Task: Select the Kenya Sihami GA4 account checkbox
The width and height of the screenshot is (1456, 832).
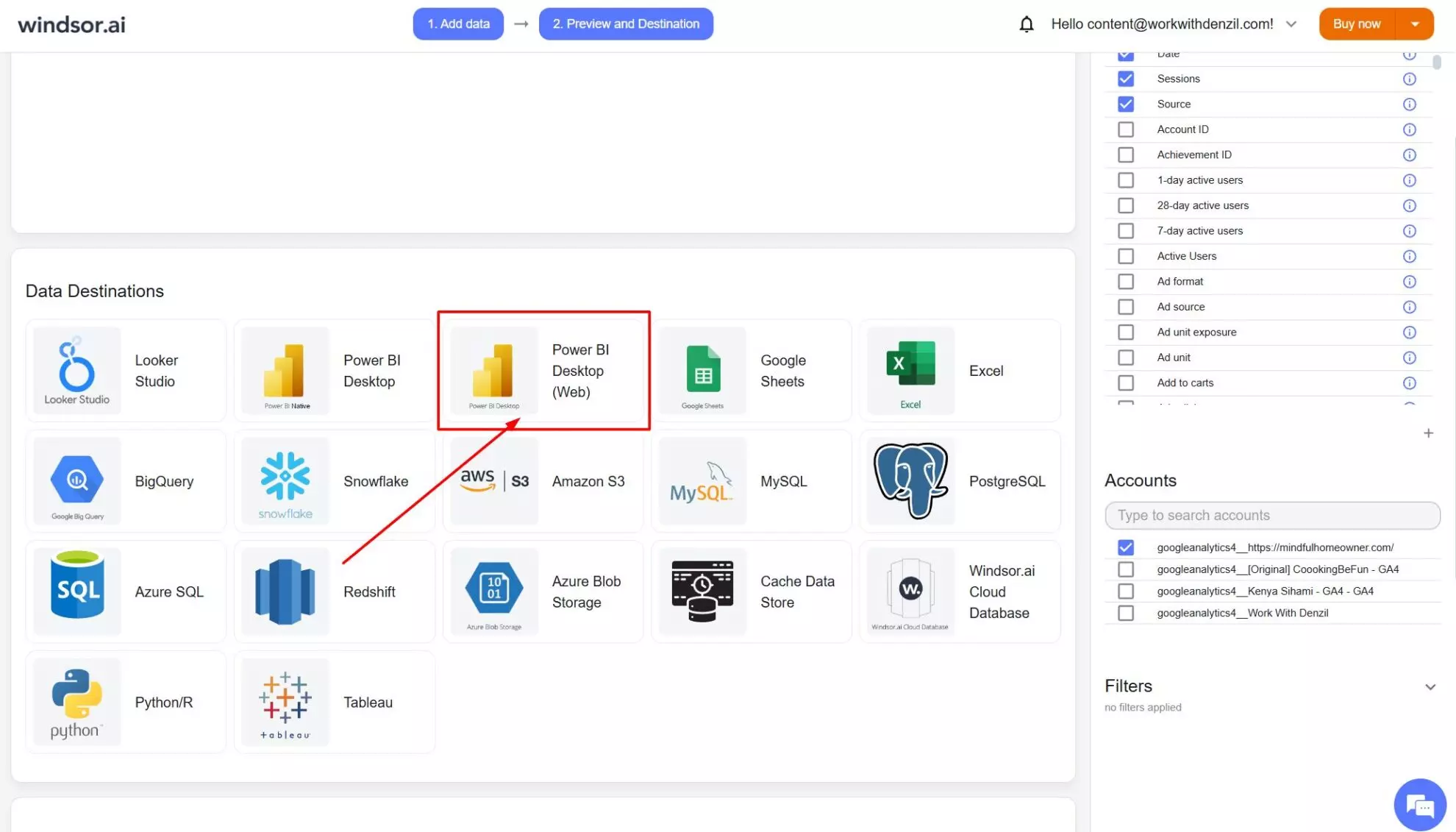Action: click(1125, 591)
